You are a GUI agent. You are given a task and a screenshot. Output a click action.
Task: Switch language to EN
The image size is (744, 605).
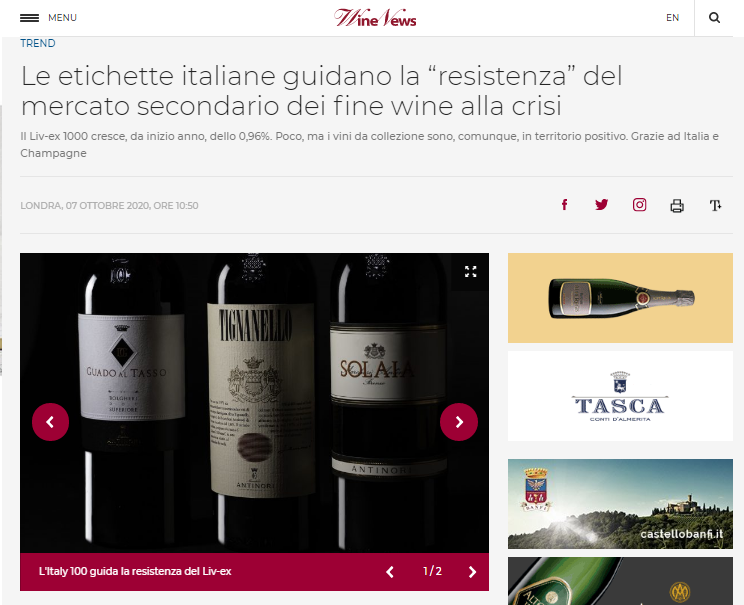point(672,18)
